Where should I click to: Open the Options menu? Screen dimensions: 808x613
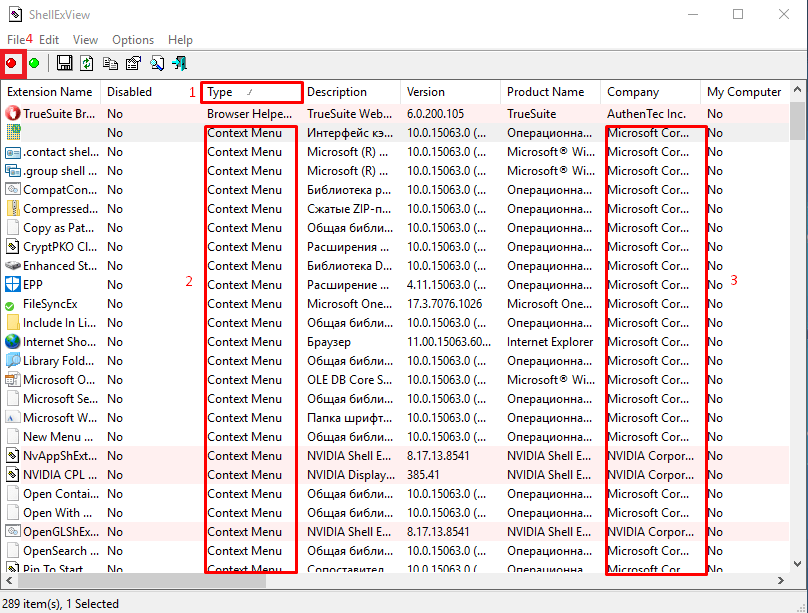(x=133, y=39)
